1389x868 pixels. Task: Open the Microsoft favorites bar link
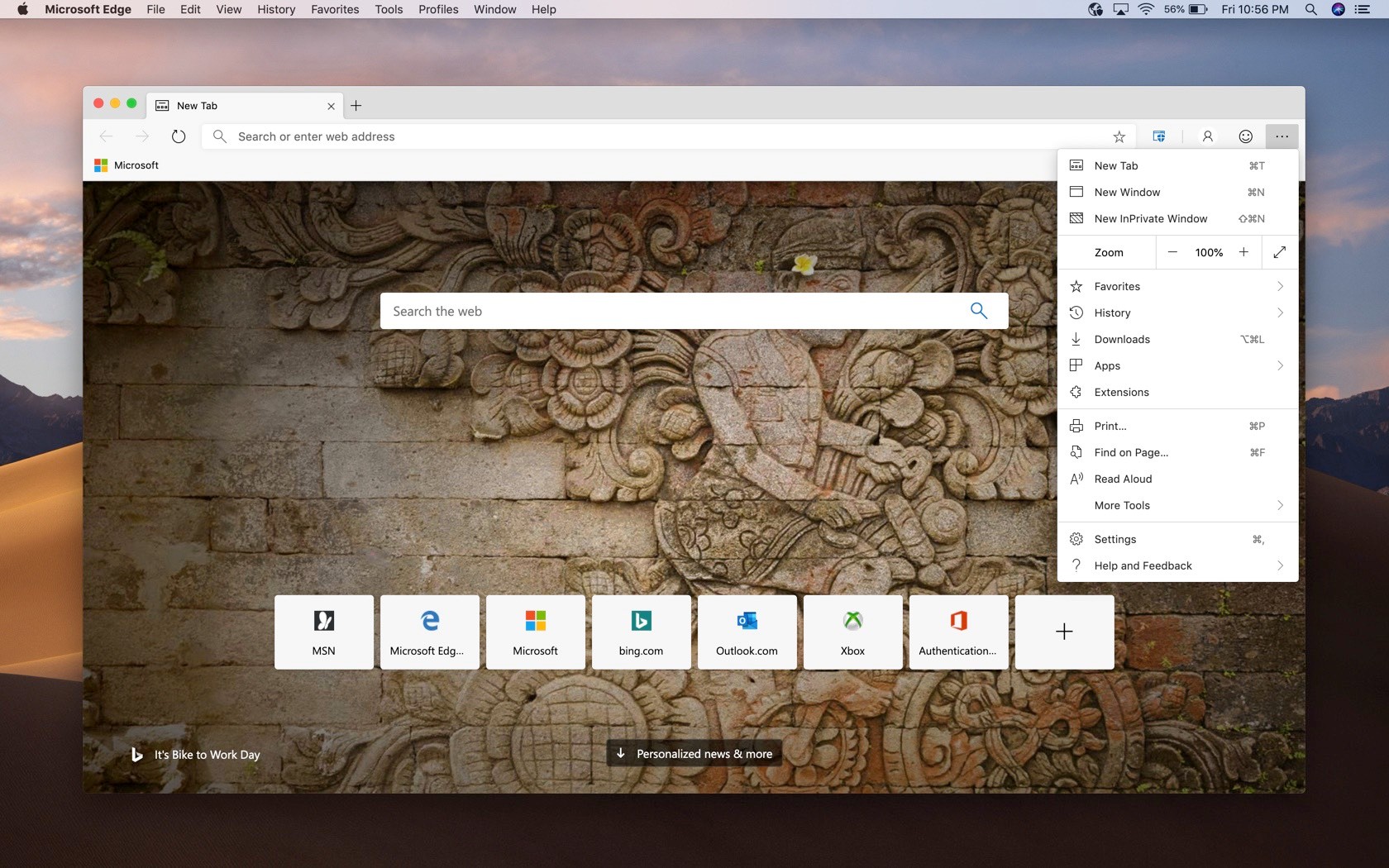[x=126, y=165]
